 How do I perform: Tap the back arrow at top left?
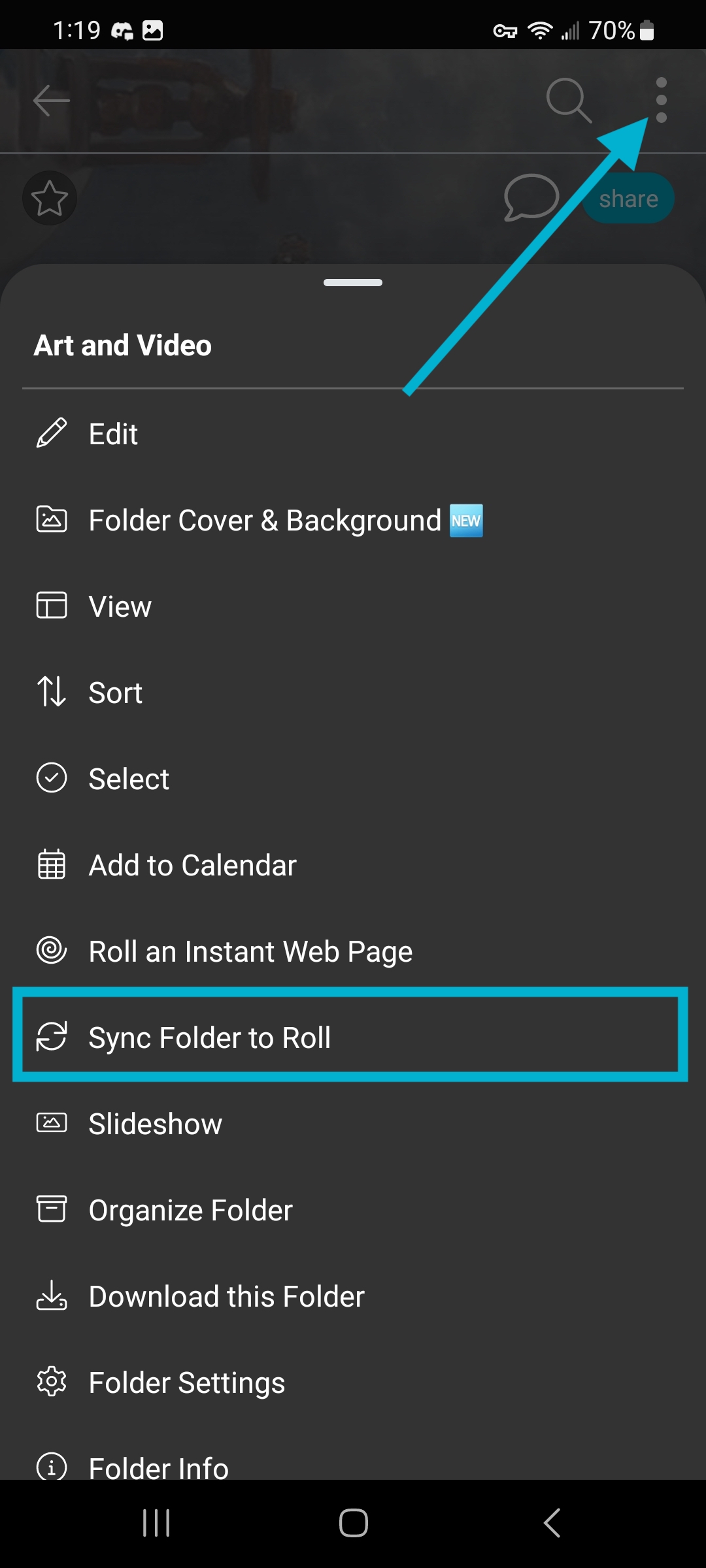coord(51,101)
